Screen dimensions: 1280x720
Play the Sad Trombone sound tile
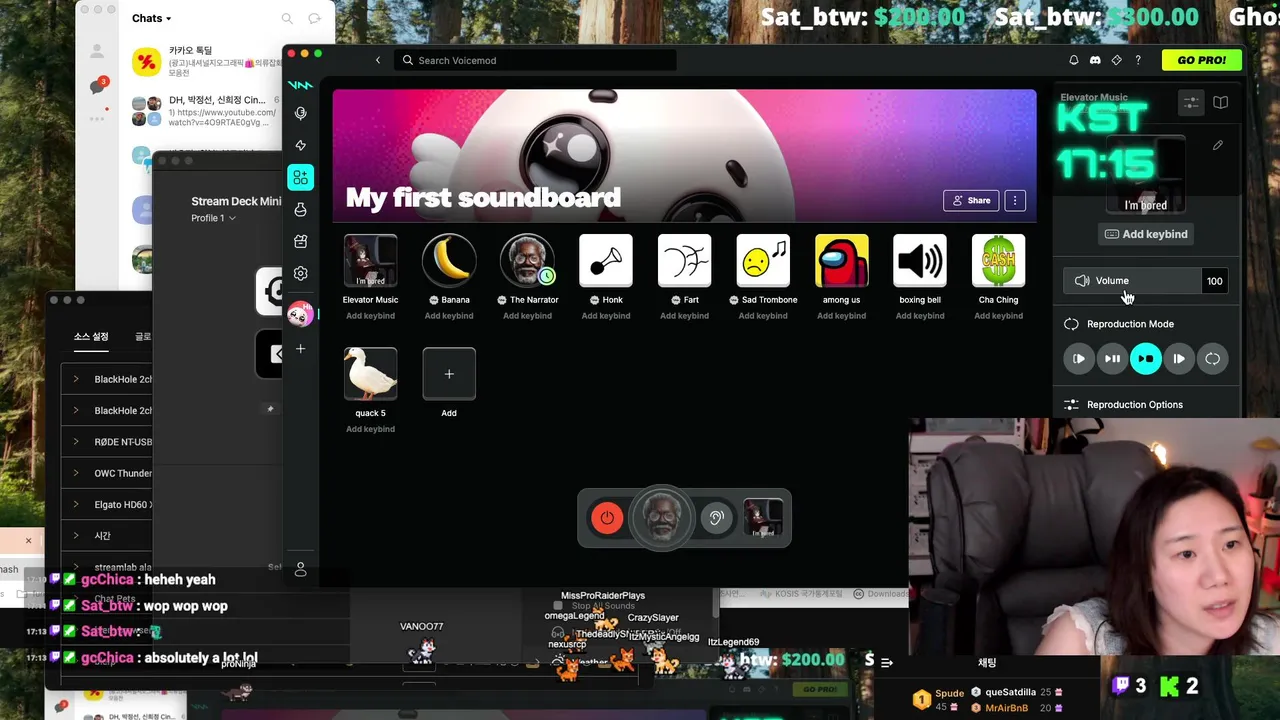tap(763, 261)
